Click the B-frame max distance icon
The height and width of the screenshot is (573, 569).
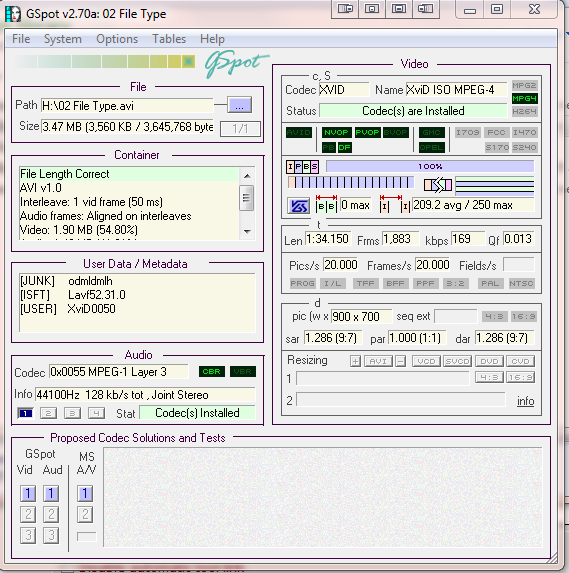tap(326, 204)
